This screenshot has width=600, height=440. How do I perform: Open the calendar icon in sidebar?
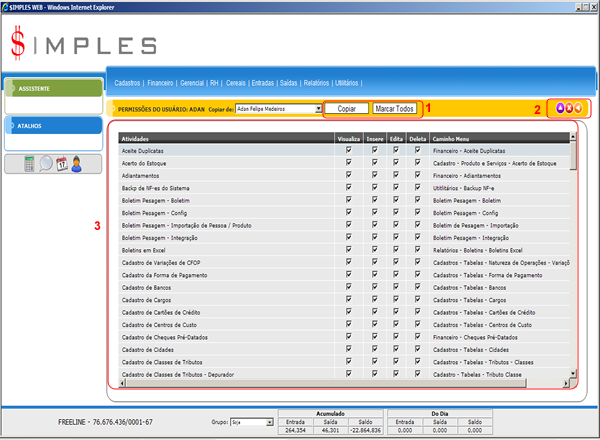coord(61,164)
